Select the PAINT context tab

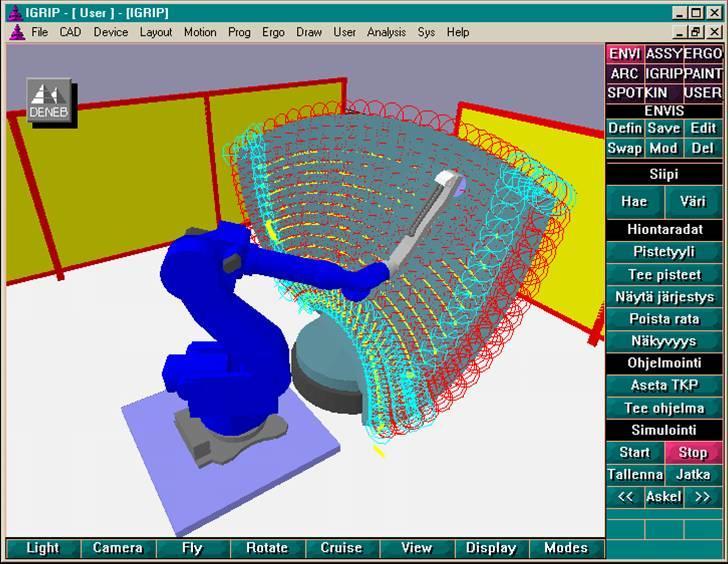702,73
